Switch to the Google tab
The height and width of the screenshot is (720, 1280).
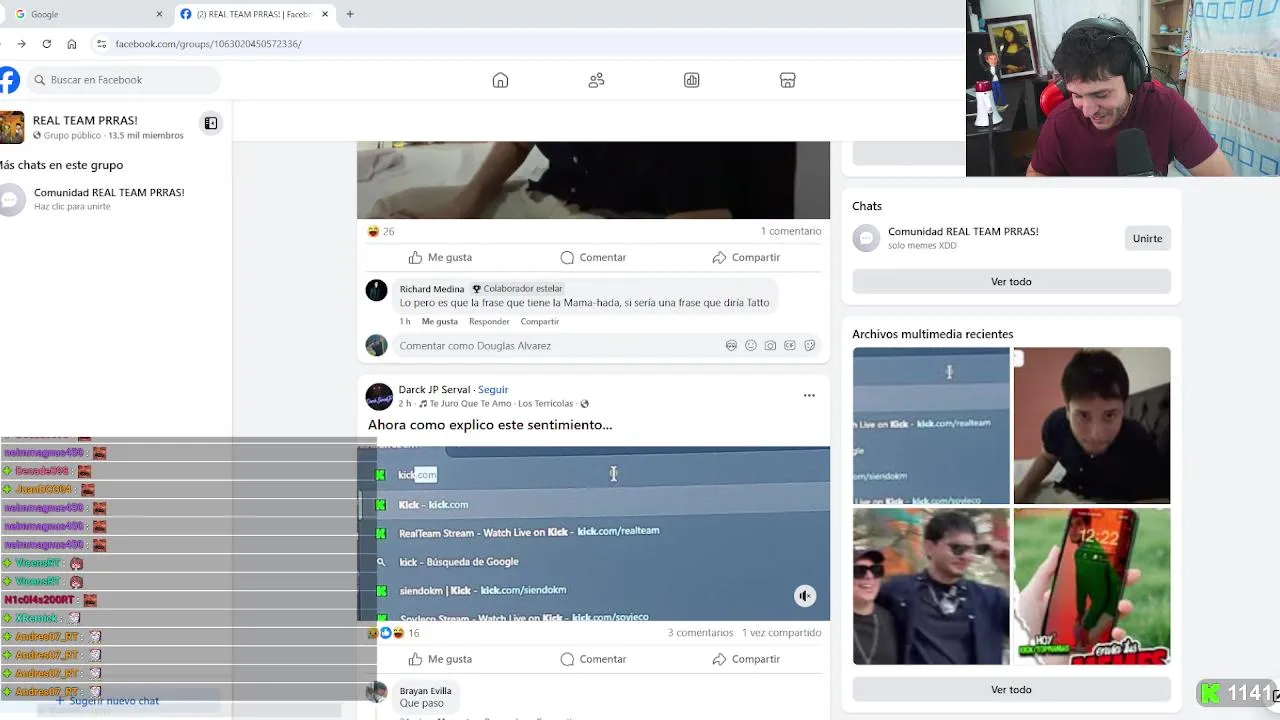(x=87, y=14)
